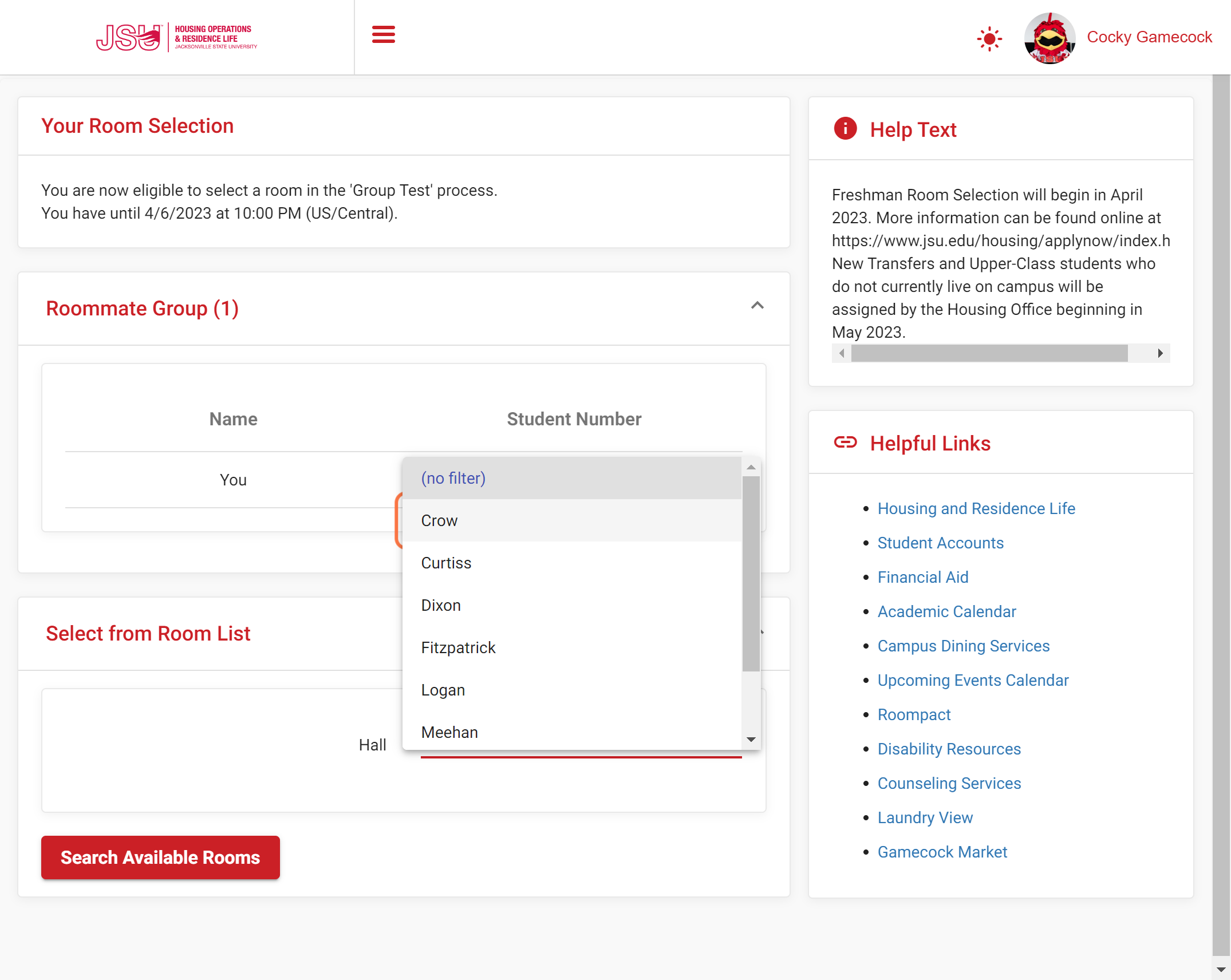Image resolution: width=1231 pixels, height=980 pixels.
Task: Click the Student Number column header
Action: tap(574, 419)
